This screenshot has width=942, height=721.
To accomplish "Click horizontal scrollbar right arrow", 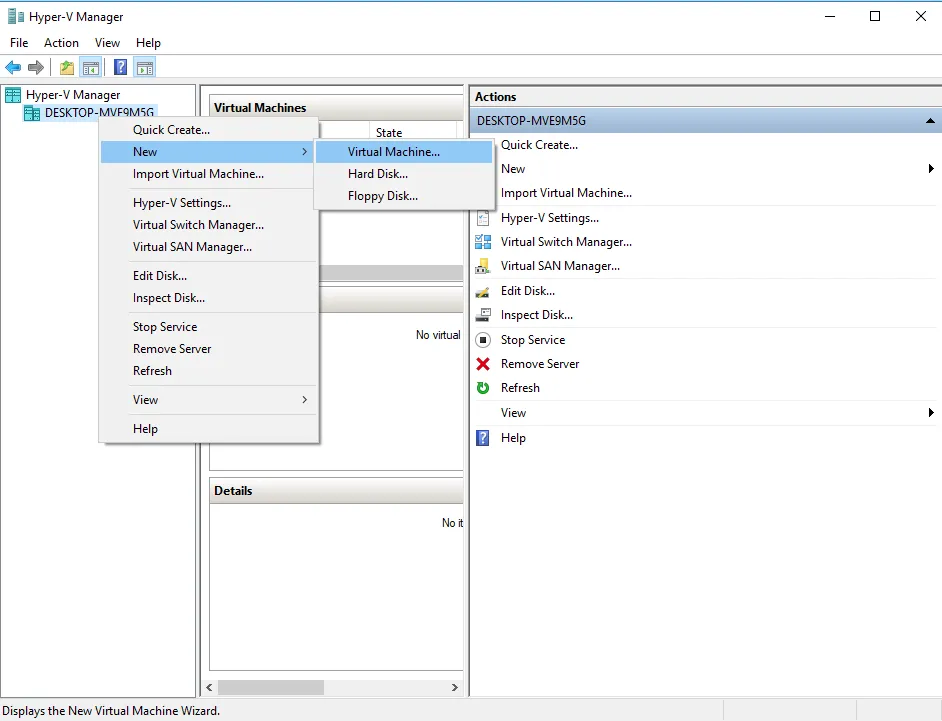I will [455, 687].
